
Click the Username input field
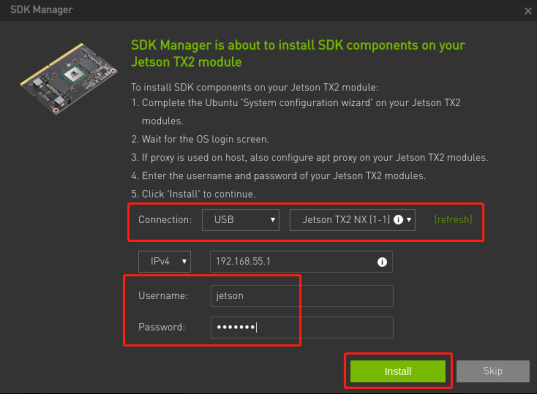point(302,296)
